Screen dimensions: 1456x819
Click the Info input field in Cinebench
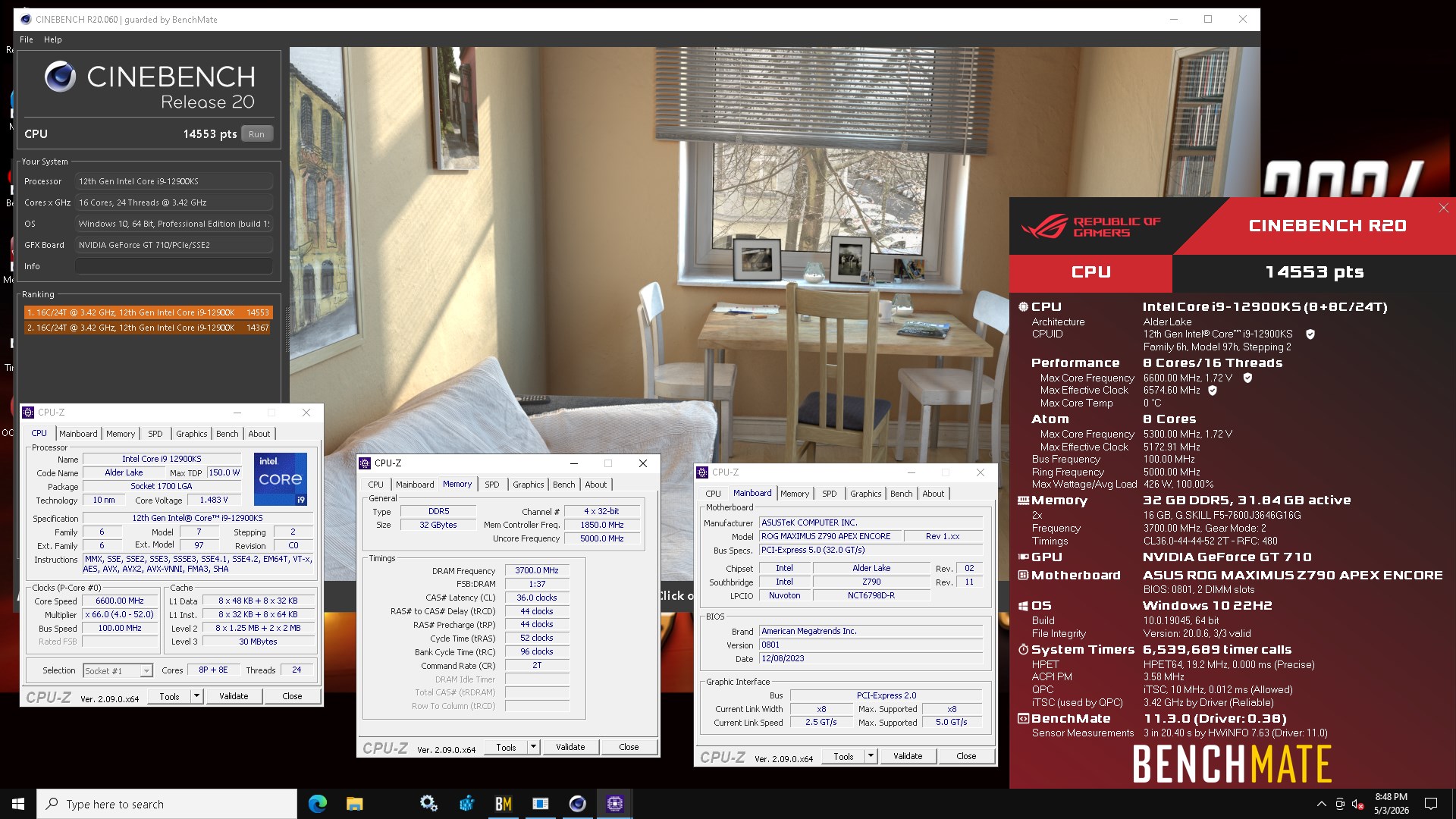pos(174,266)
